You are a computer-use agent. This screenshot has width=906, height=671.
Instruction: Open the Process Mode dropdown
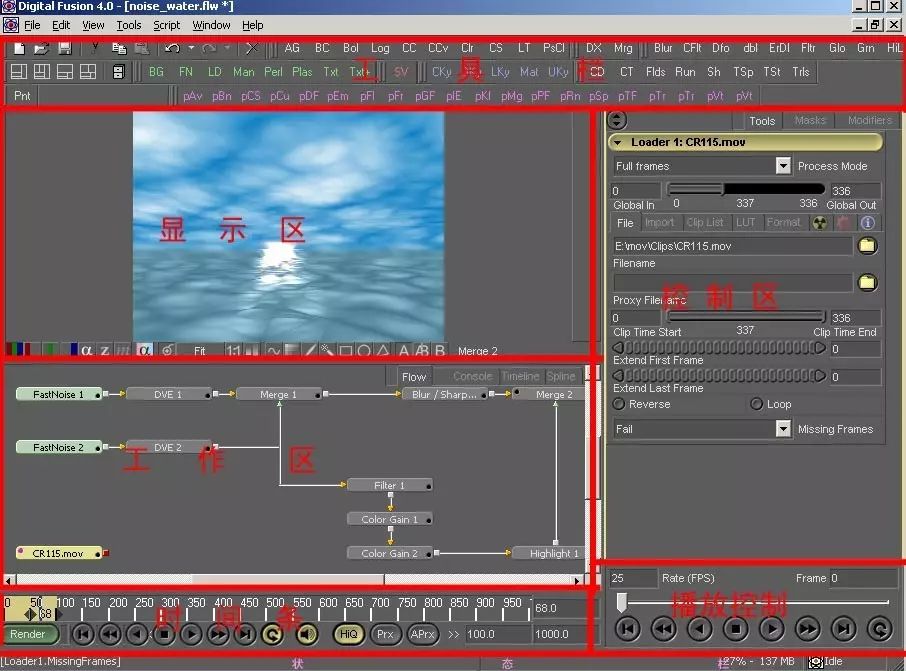tap(783, 166)
